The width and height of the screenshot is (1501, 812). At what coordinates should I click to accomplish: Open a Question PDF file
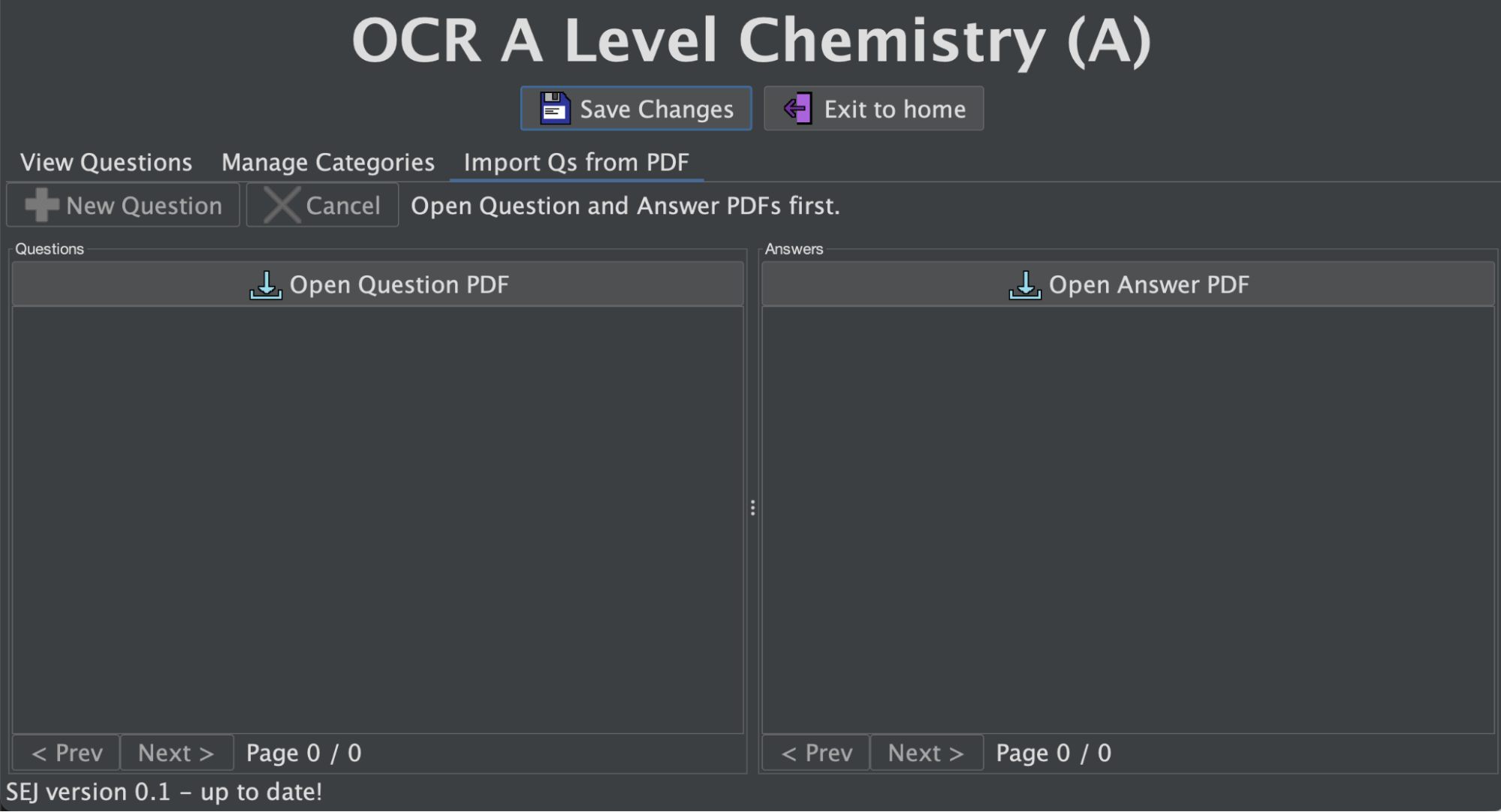click(378, 284)
